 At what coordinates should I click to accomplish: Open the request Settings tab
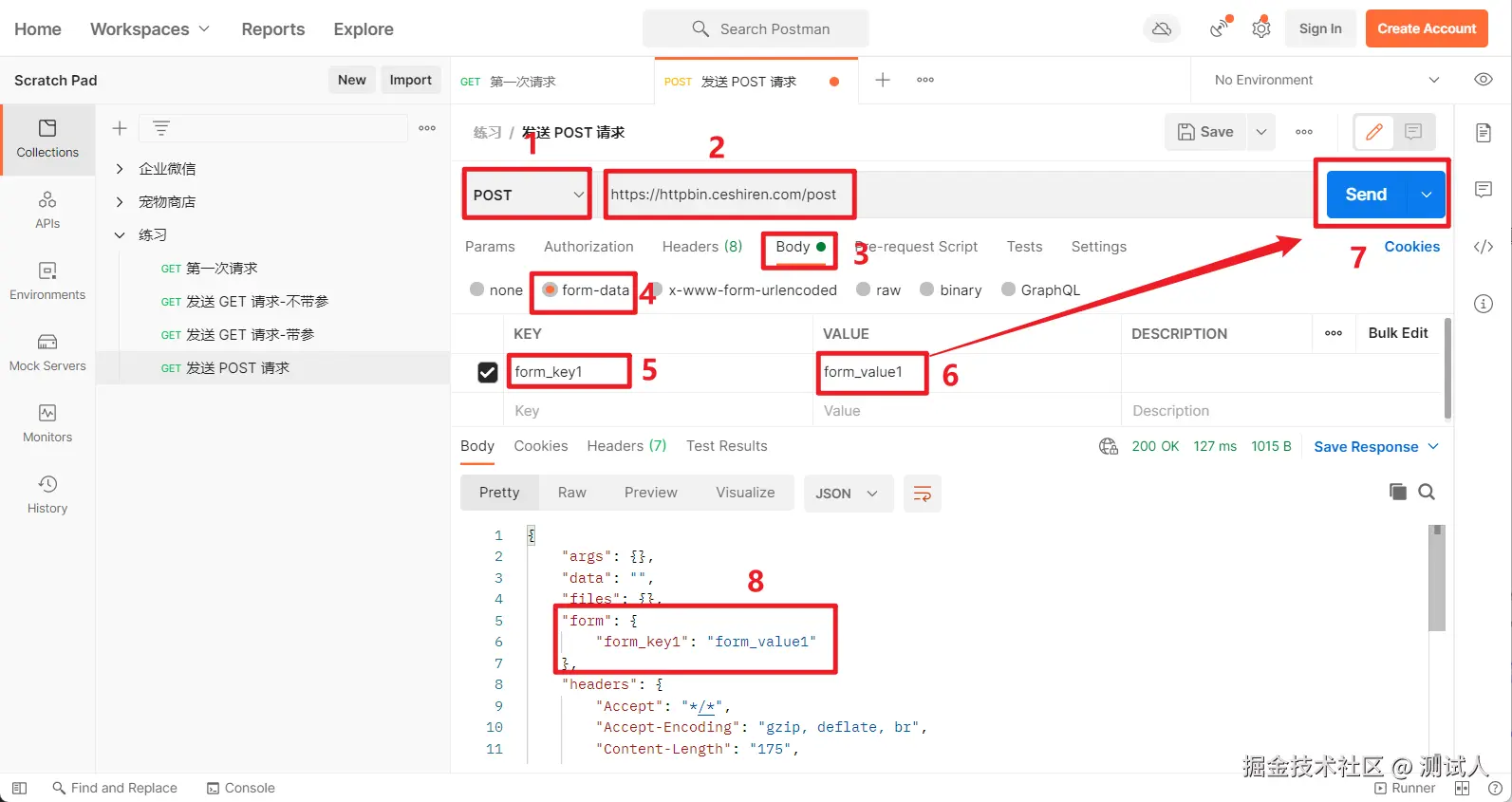[1099, 247]
